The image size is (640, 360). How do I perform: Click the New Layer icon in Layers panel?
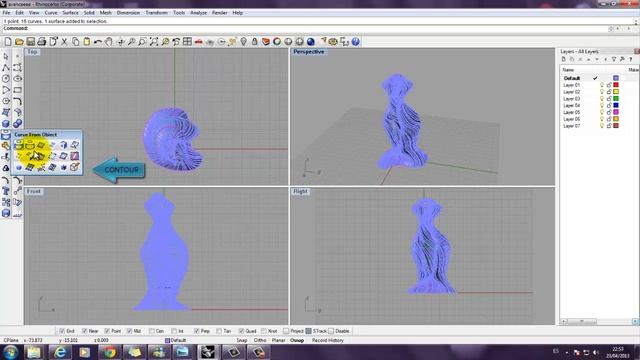pyautogui.click(x=564, y=60)
